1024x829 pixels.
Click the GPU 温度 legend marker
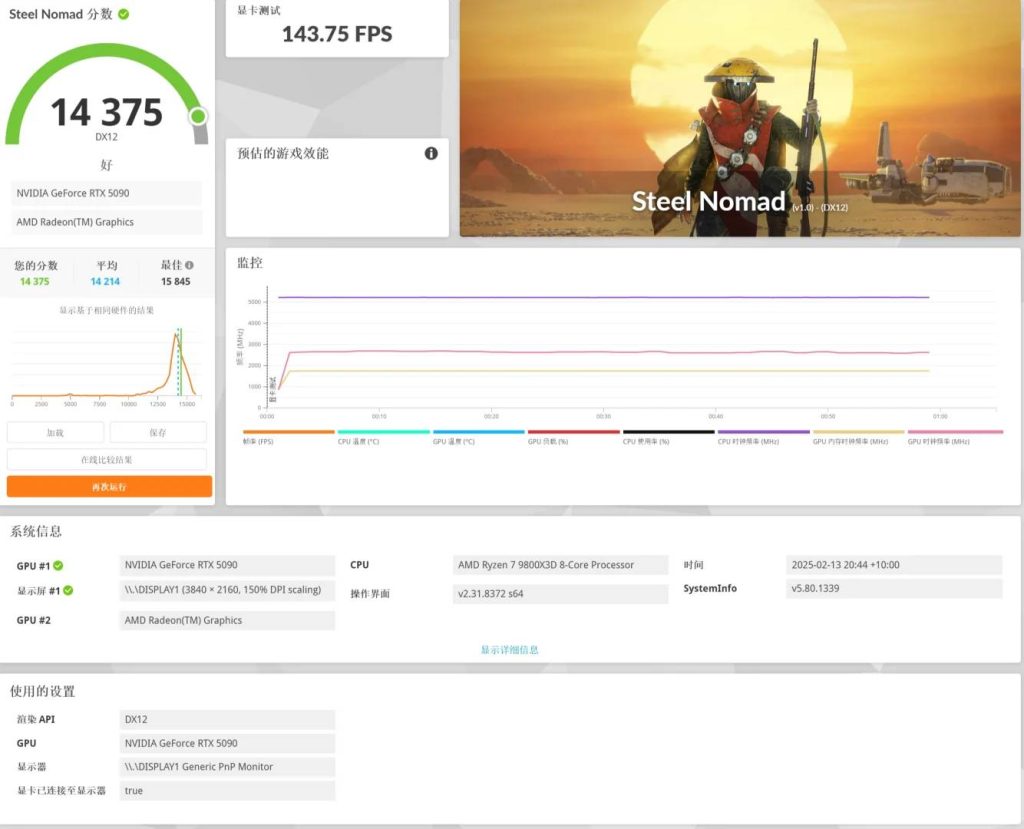click(x=479, y=430)
